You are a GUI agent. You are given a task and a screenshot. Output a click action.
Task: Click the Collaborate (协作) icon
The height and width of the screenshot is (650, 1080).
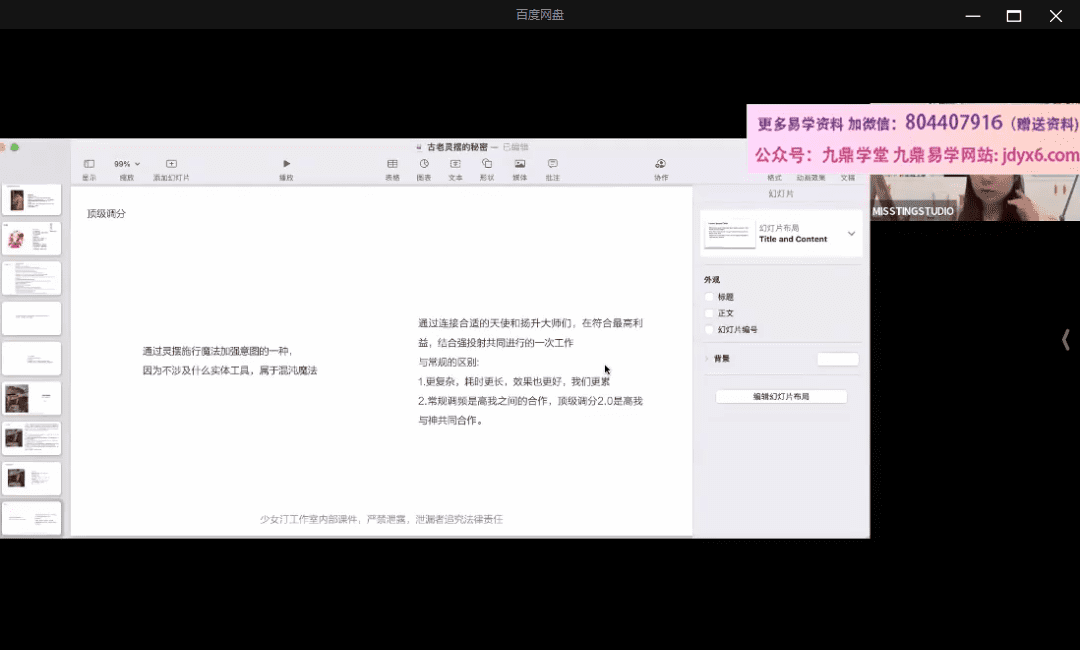coord(660,164)
